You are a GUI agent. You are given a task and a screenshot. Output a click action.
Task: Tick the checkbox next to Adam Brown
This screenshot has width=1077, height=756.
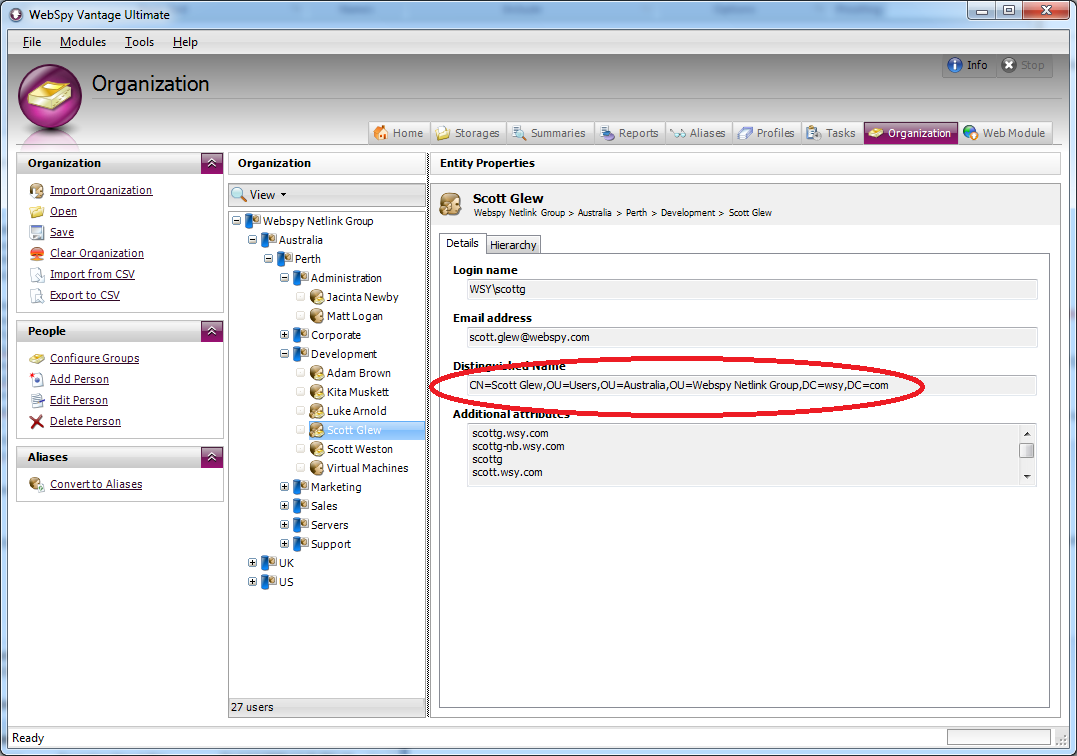300,373
